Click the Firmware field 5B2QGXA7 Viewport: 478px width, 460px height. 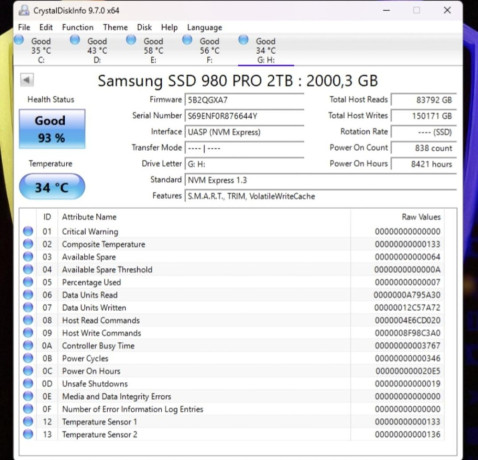[244, 100]
